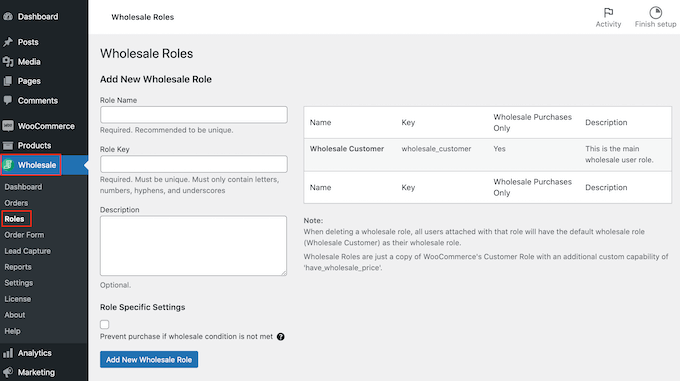
Task: Click the Wholesale Roles breadcrumb title
Action: coord(143,17)
